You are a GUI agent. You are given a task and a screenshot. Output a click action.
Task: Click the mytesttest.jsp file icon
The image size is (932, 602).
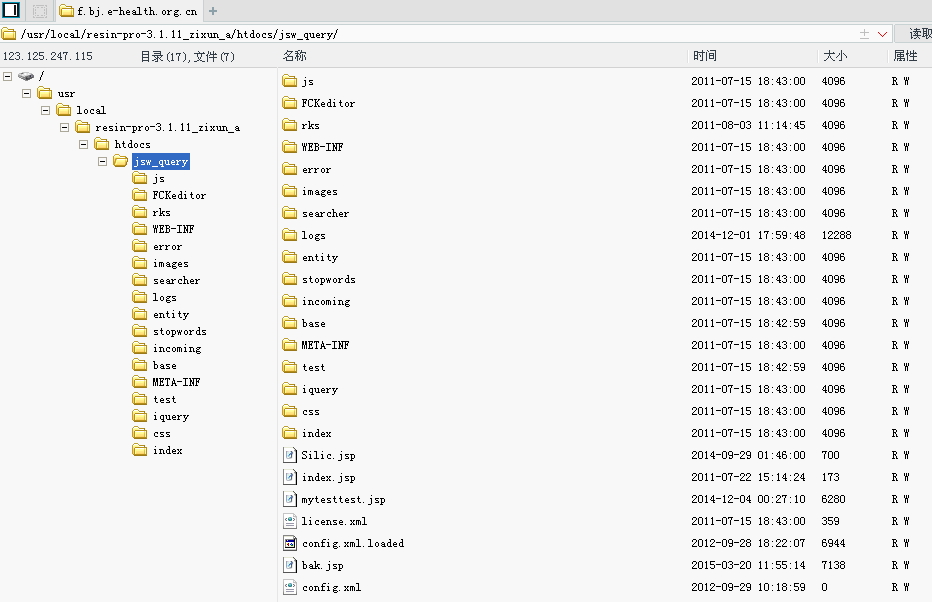[x=289, y=499]
